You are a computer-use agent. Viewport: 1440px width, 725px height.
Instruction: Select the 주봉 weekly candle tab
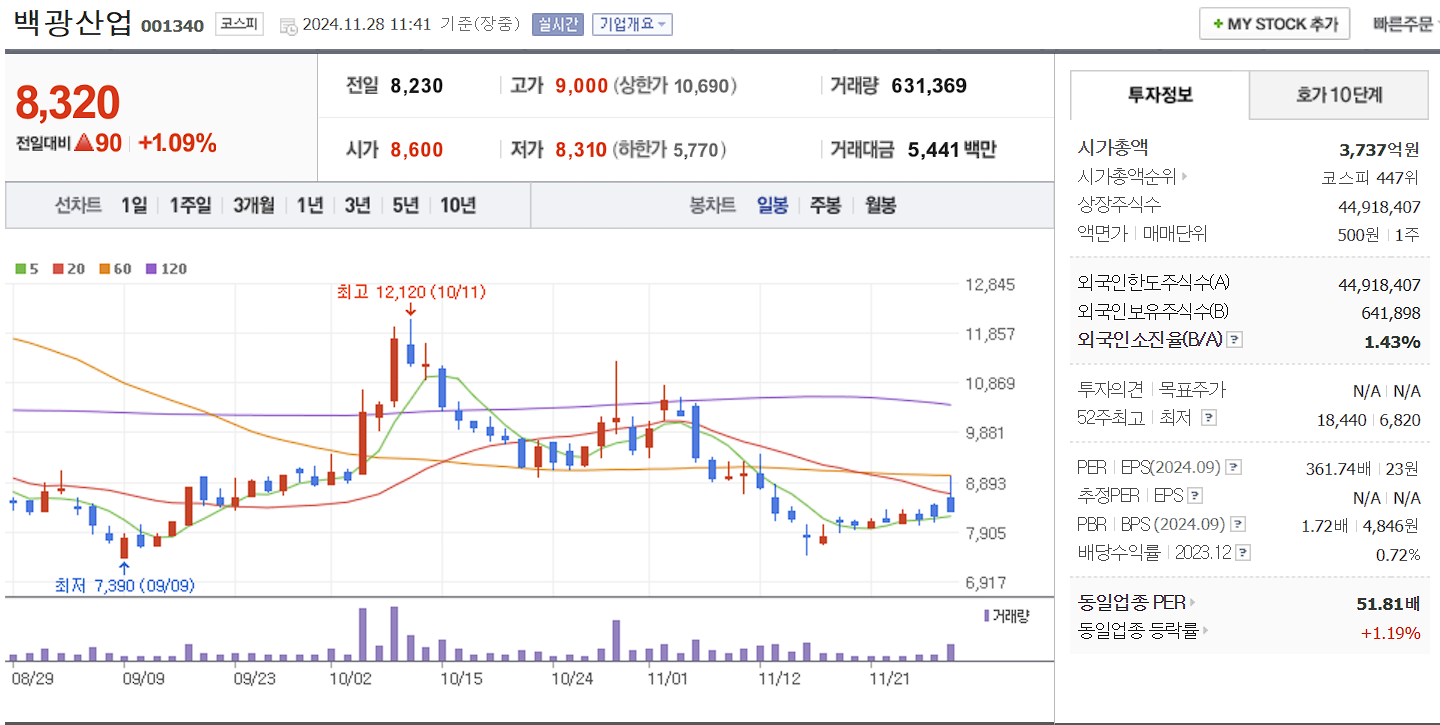(826, 204)
